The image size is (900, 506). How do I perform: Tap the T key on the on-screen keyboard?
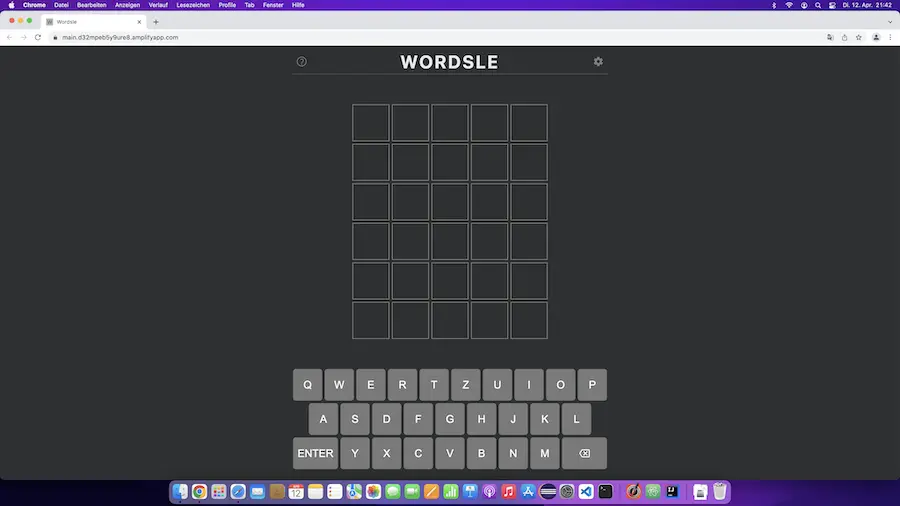434,385
